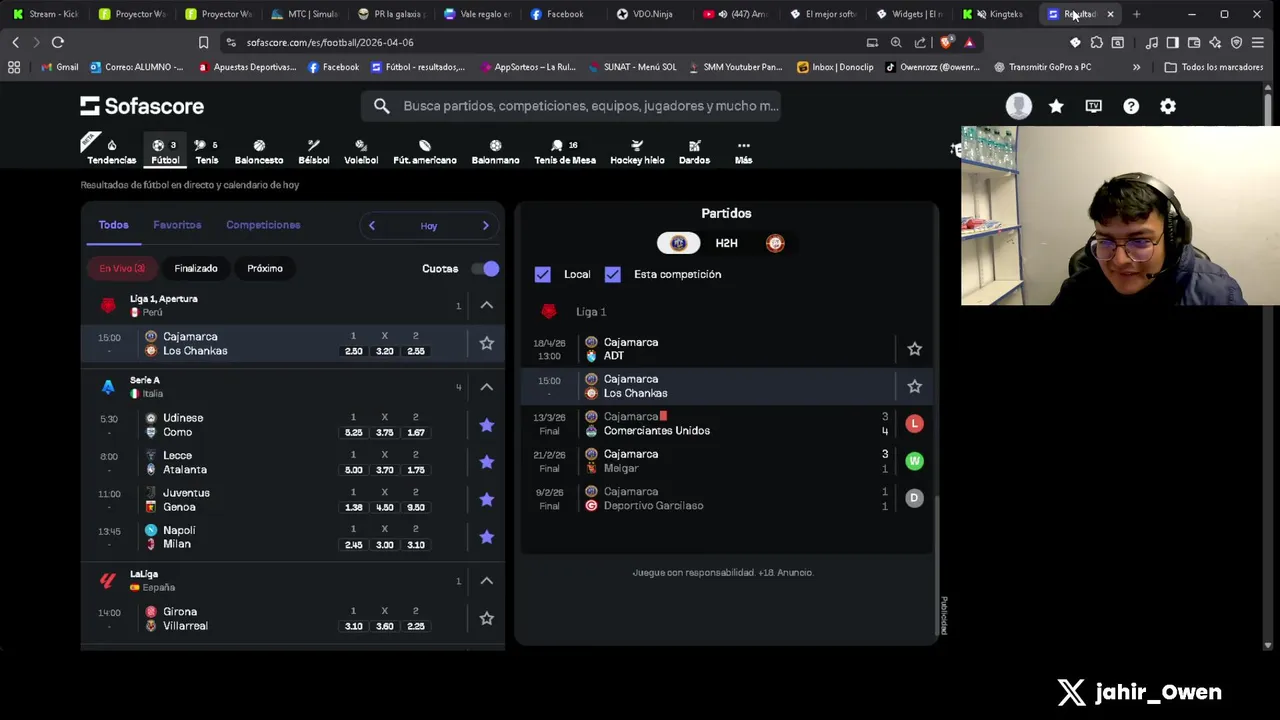The width and height of the screenshot is (1280, 720).
Task: Unfavorite the Lecce vs Atalanta match
Action: pos(486,462)
